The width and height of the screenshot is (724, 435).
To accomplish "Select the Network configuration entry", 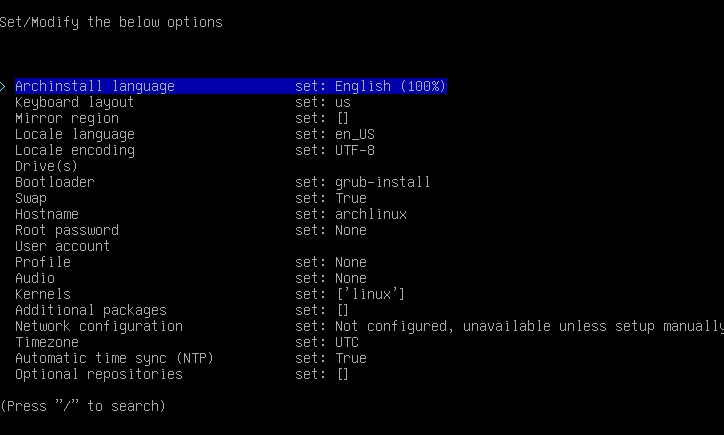I will coord(99,326).
